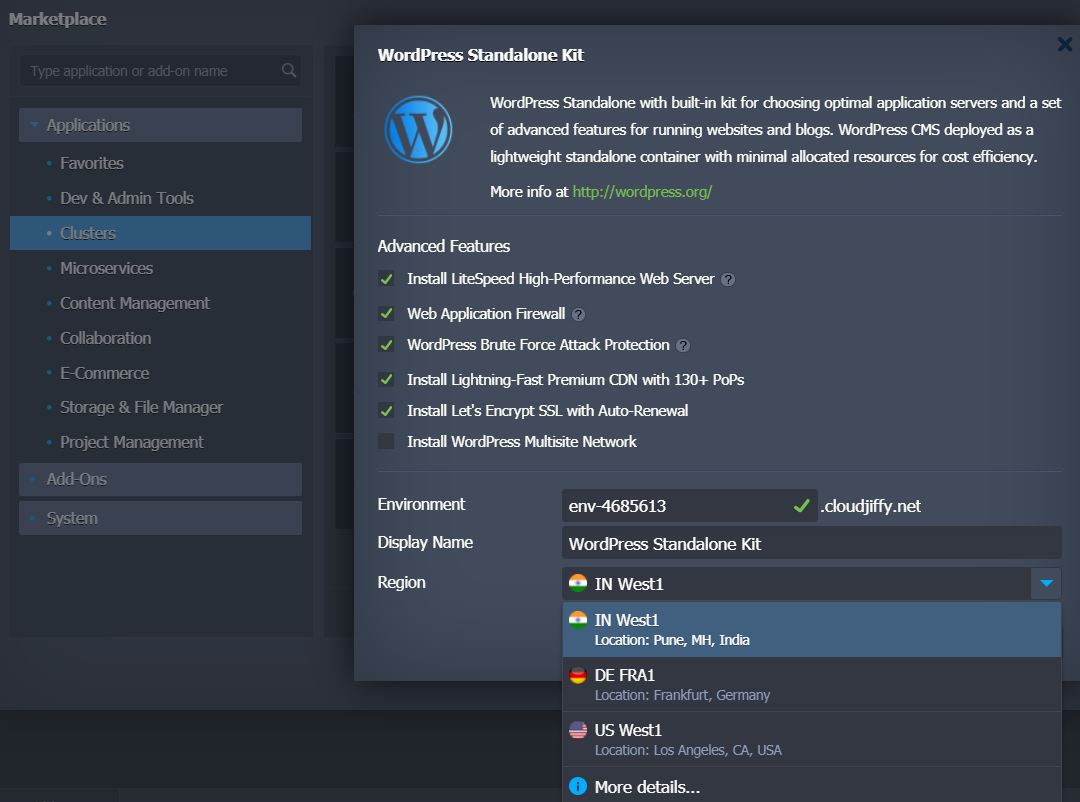1080x802 pixels.
Task: Uncheck WordPress Brute Force Attack Protection
Action: coord(386,345)
